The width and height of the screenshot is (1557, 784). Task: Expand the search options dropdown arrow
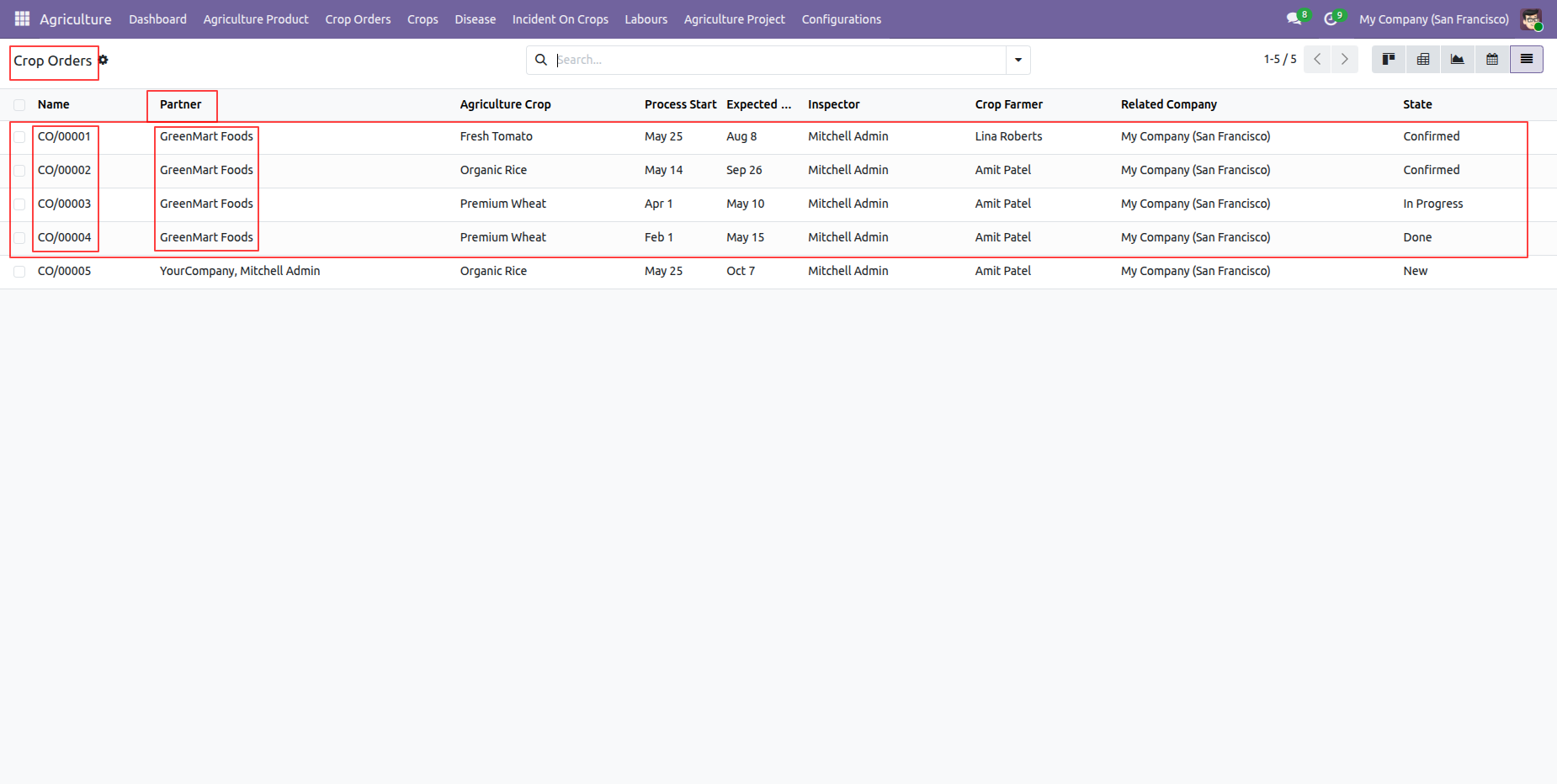click(1018, 60)
